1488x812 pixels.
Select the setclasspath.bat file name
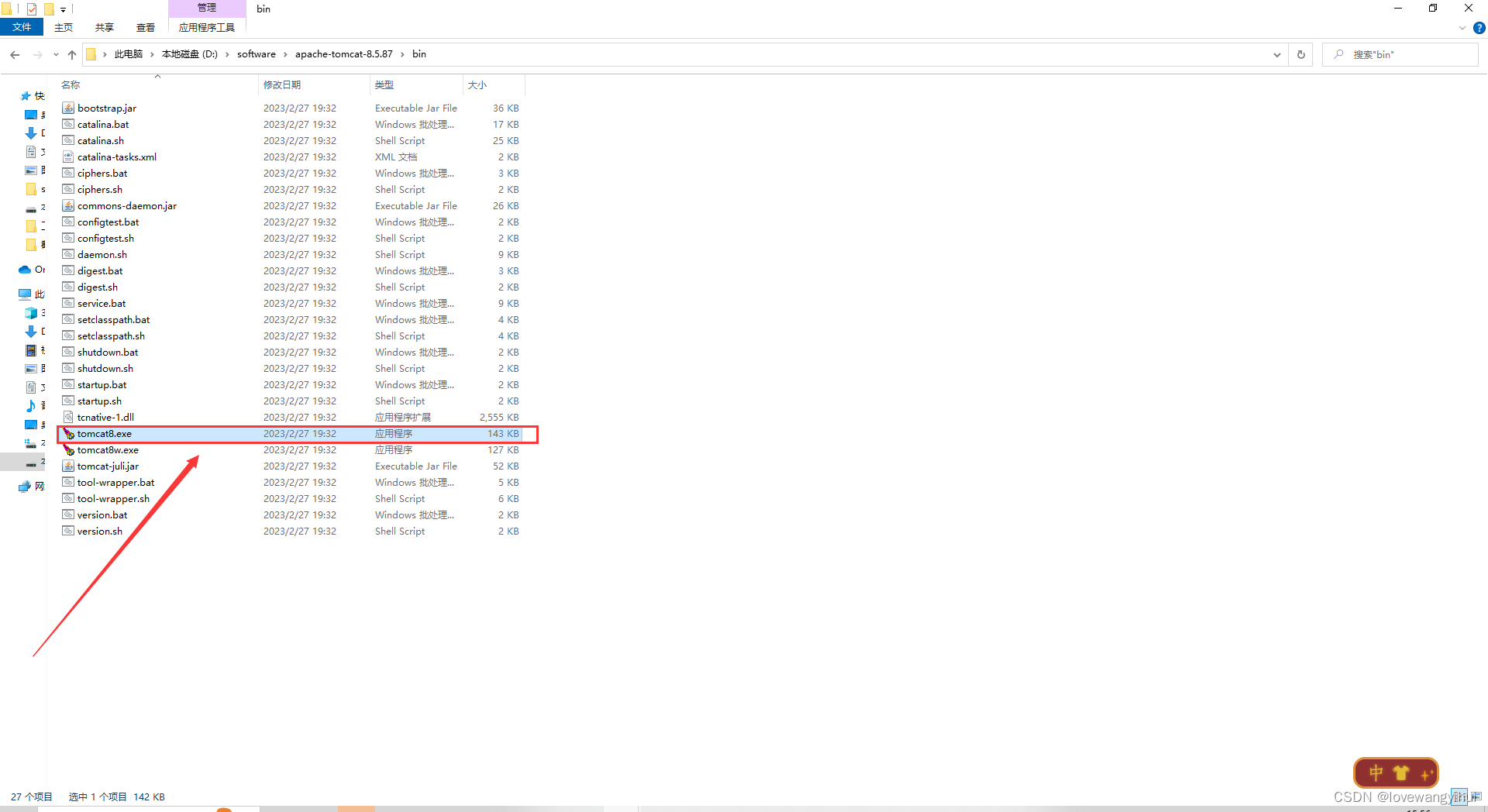tap(114, 319)
